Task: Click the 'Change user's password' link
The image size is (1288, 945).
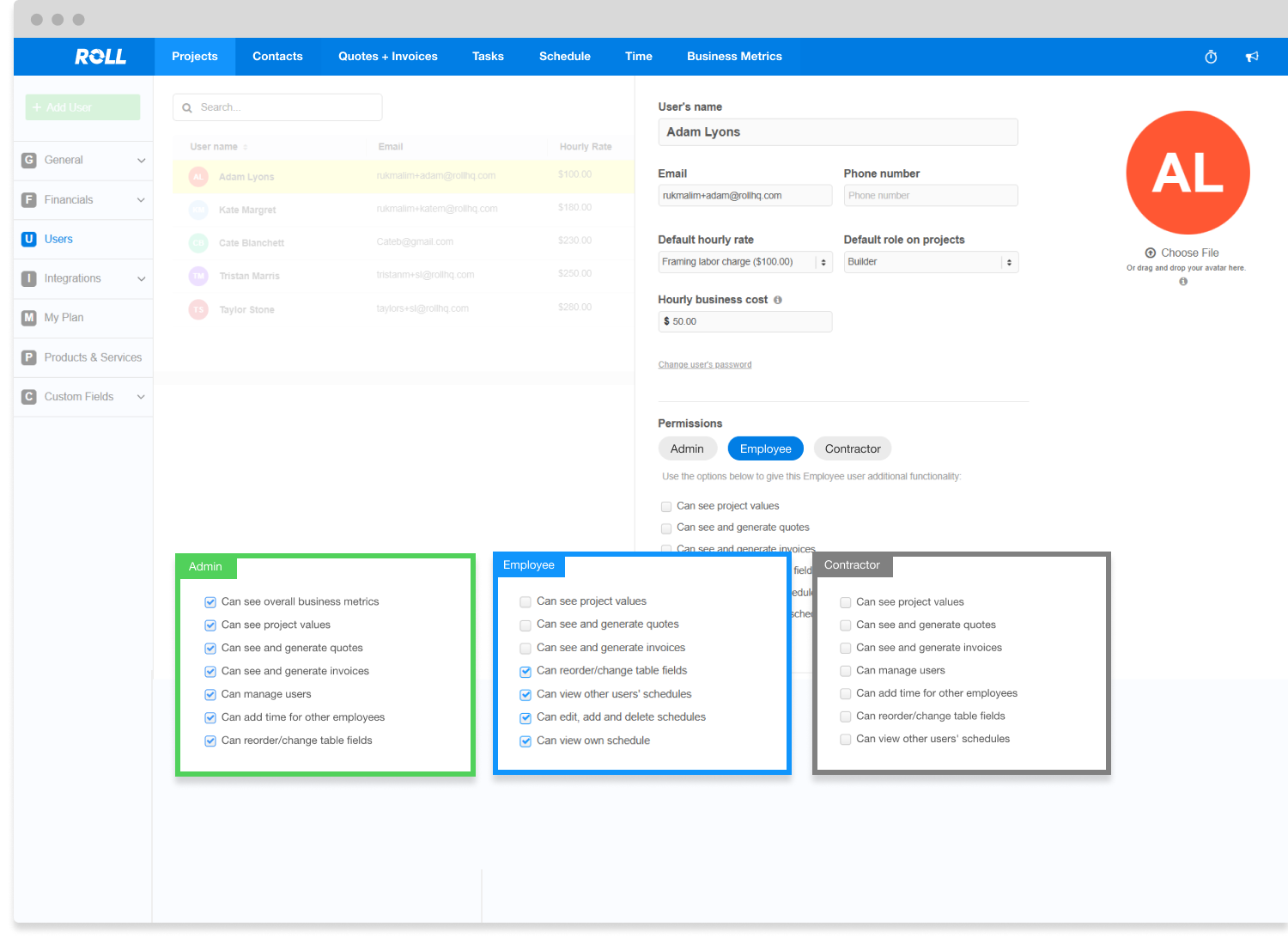Action: click(704, 365)
